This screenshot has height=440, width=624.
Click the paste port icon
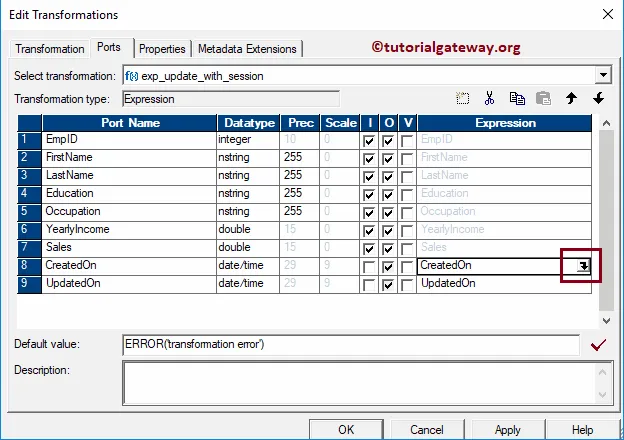pos(543,98)
